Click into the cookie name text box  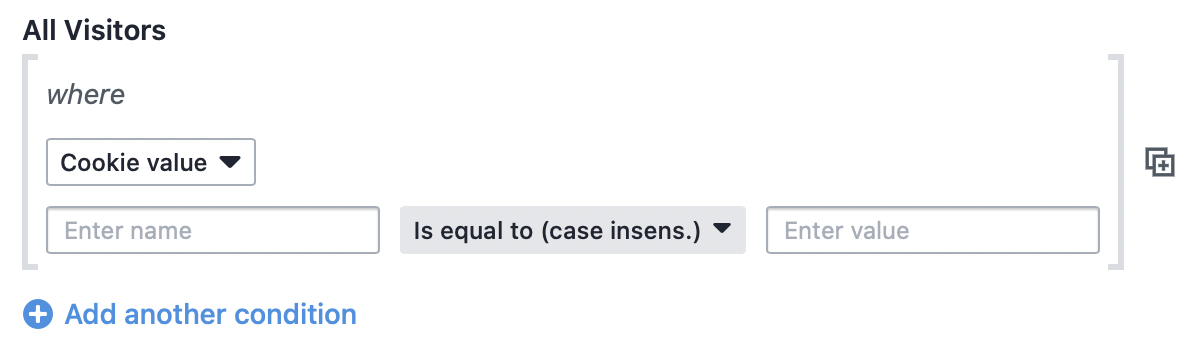click(x=213, y=230)
